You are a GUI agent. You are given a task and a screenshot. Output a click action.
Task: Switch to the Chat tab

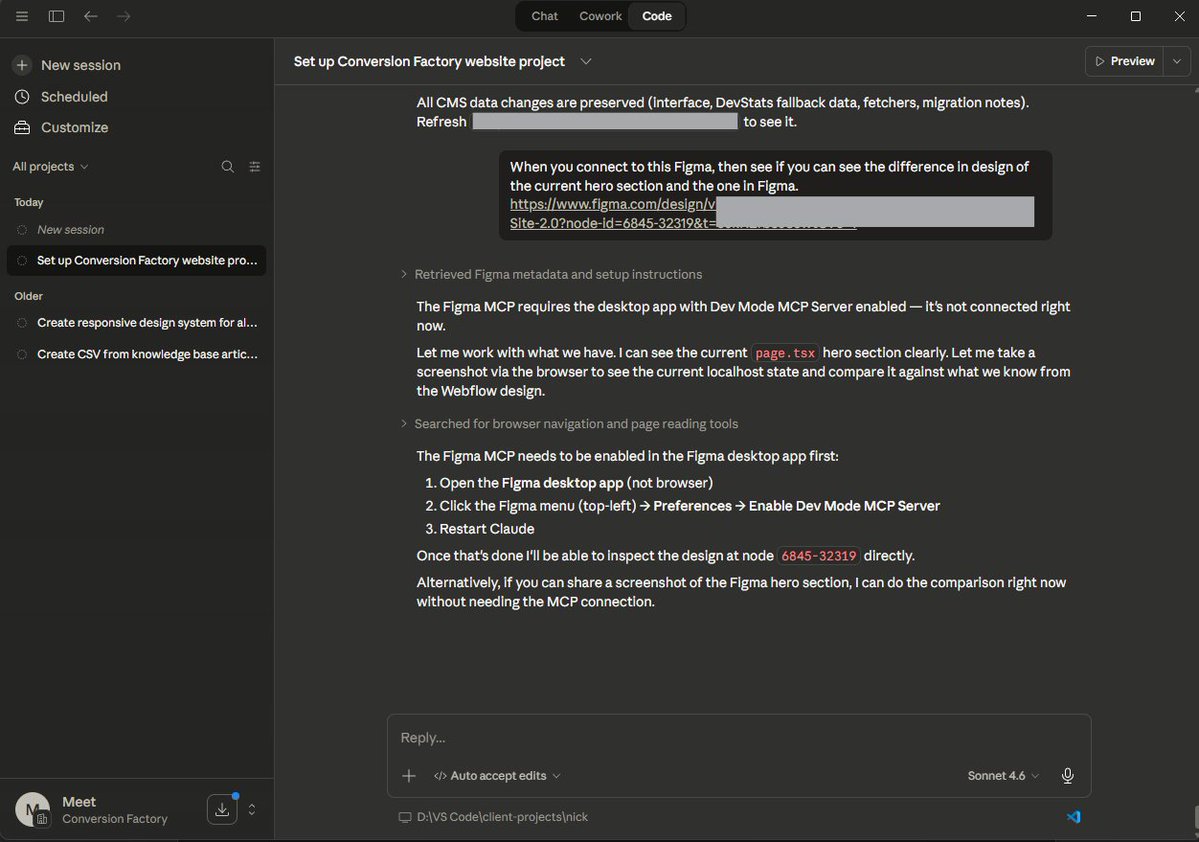544,16
